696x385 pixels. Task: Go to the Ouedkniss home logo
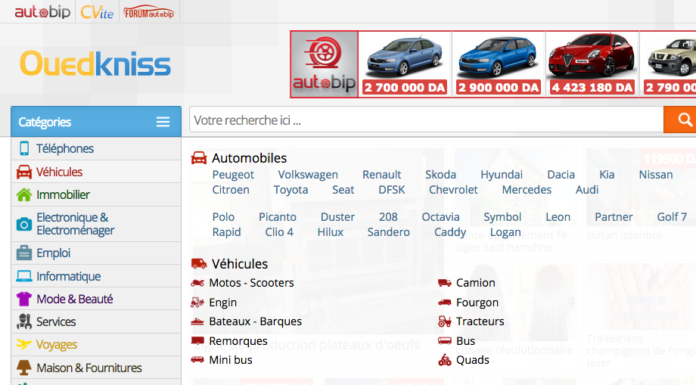(95, 64)
